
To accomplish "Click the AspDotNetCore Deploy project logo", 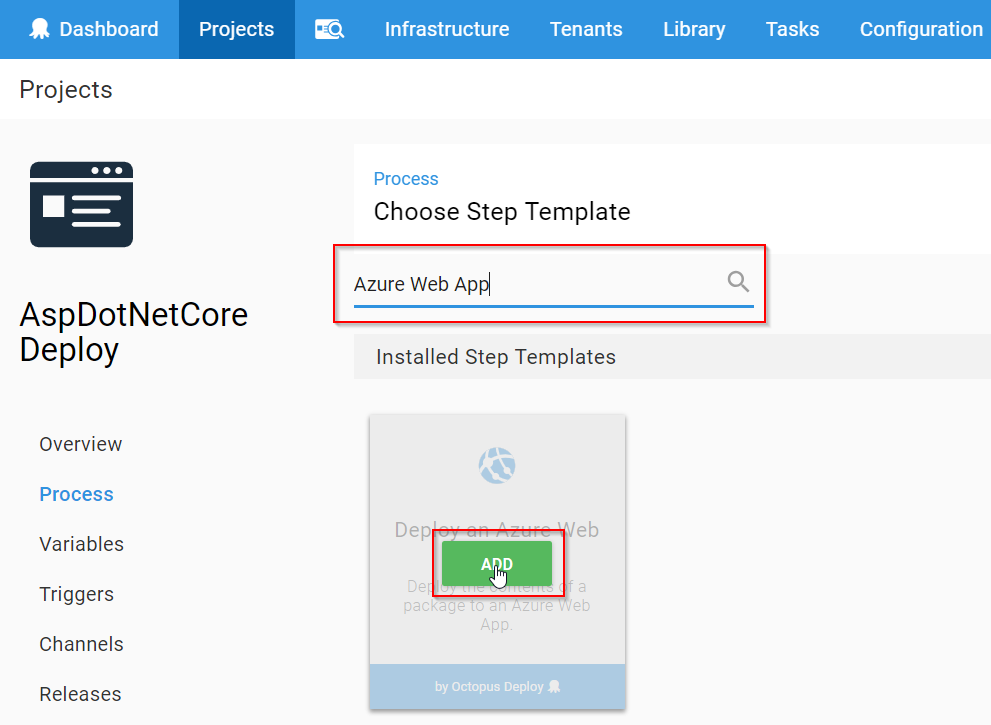I will [x=82, y=204].
